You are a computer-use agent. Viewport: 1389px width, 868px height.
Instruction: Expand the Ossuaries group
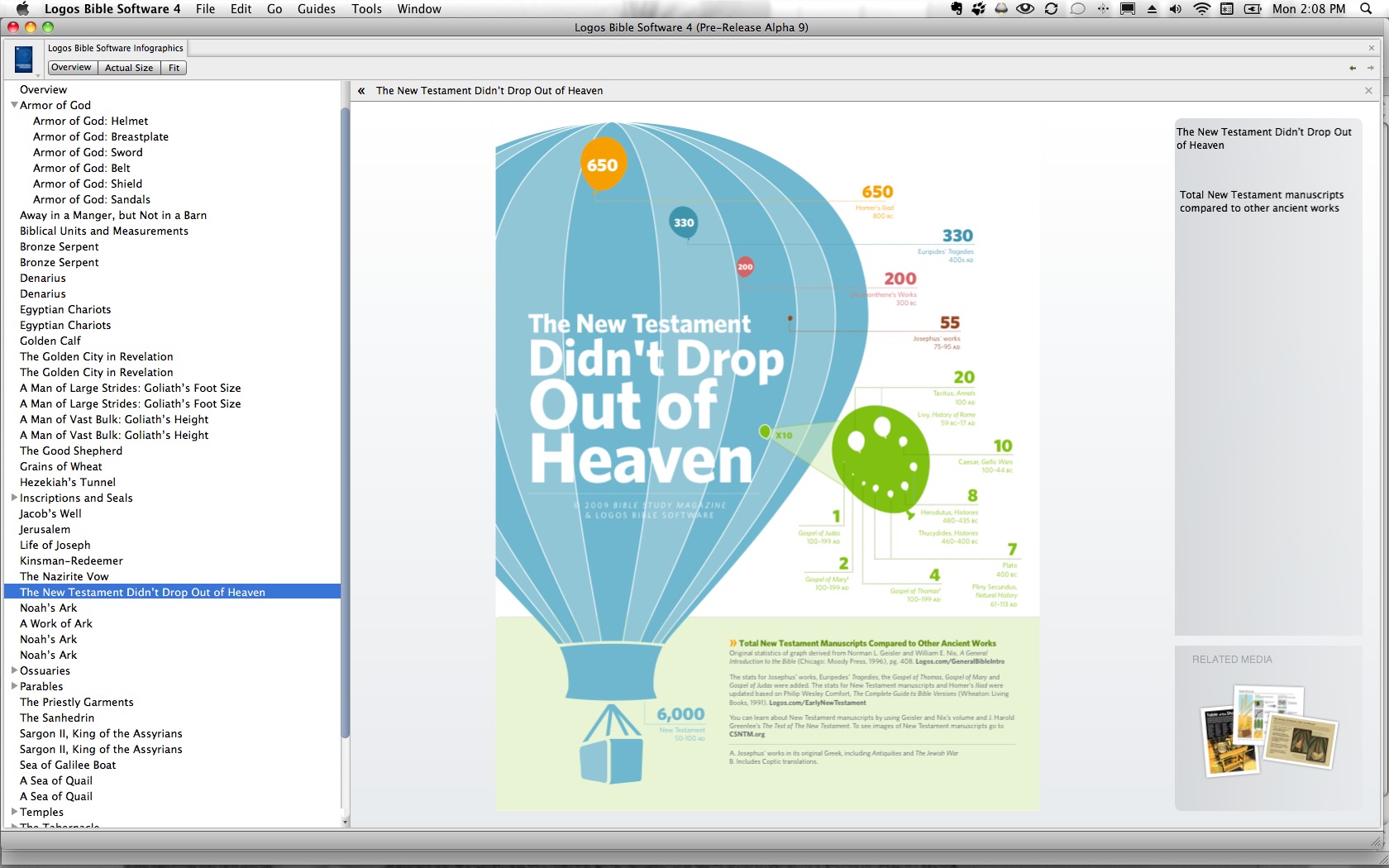pyautogui.click(x=14, y=670)
